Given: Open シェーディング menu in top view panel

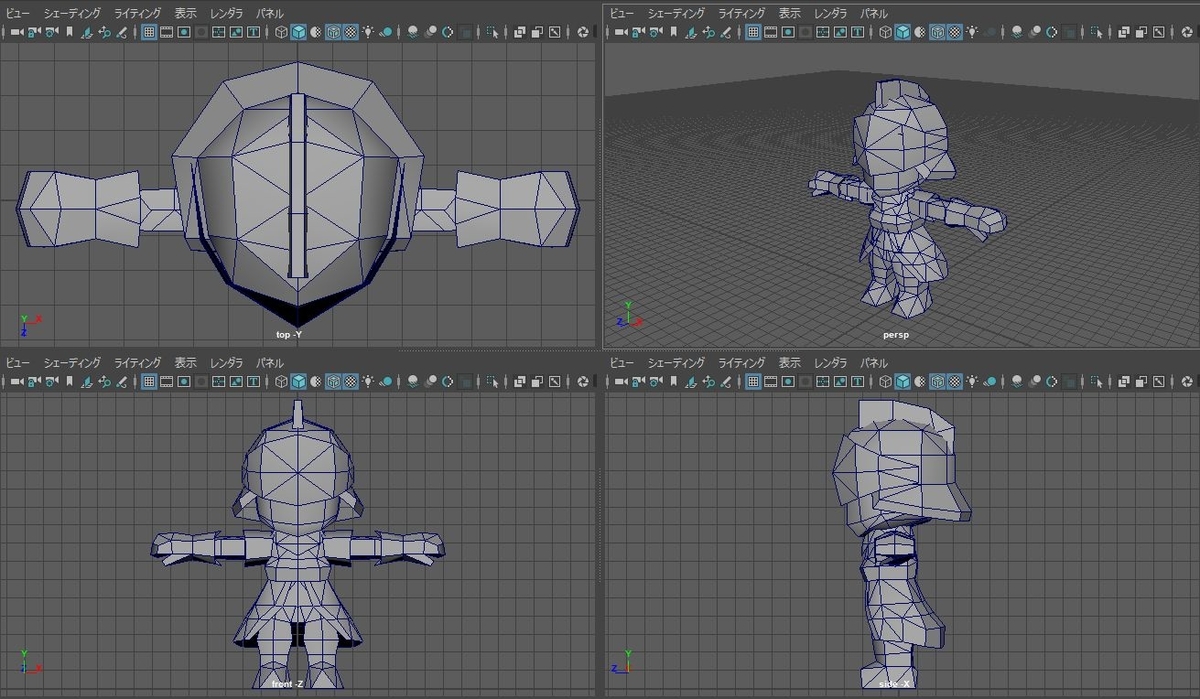Looking at the screenshot, I should coord(71,13).
